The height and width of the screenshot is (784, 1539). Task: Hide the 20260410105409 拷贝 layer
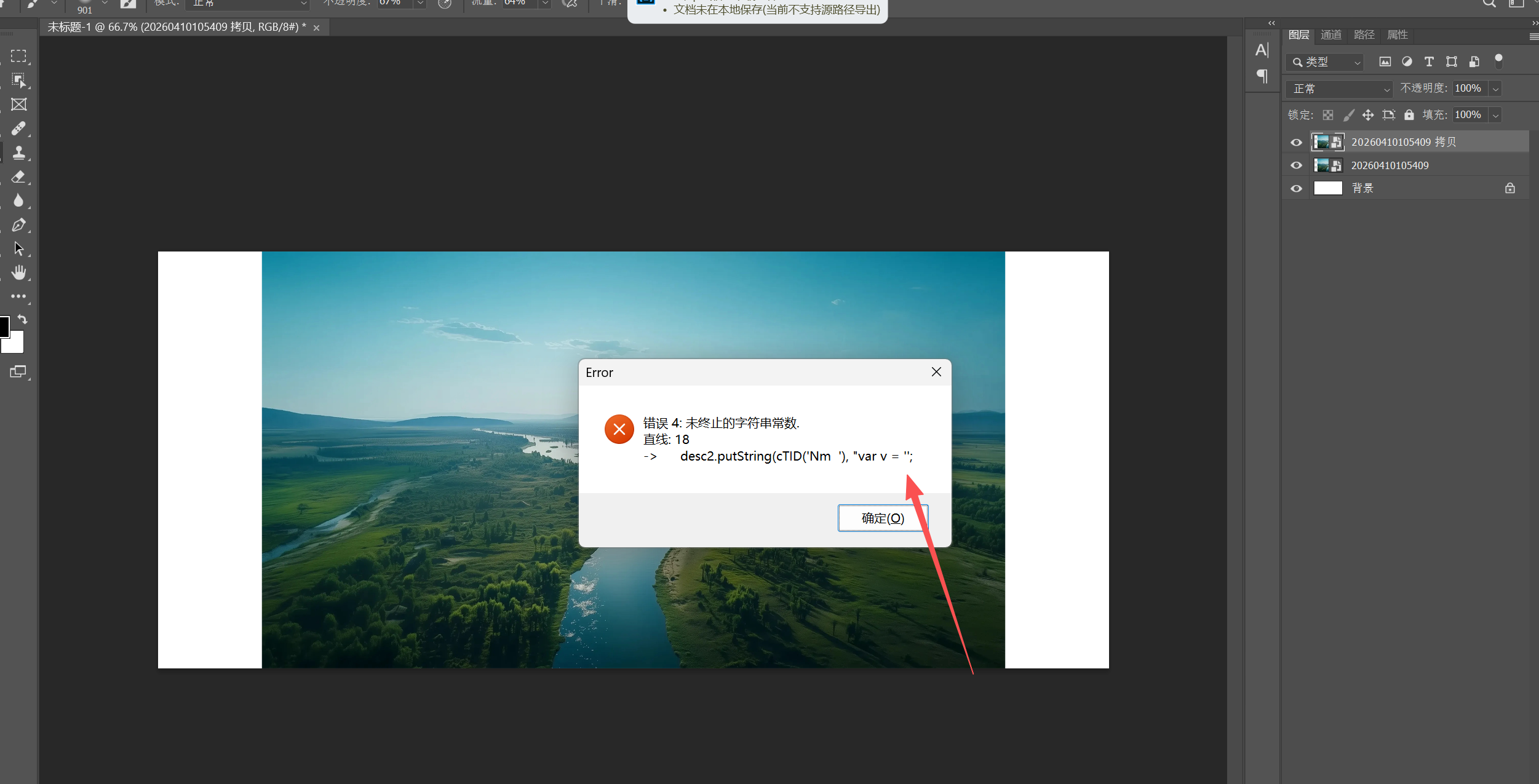tap(1296, 142)
